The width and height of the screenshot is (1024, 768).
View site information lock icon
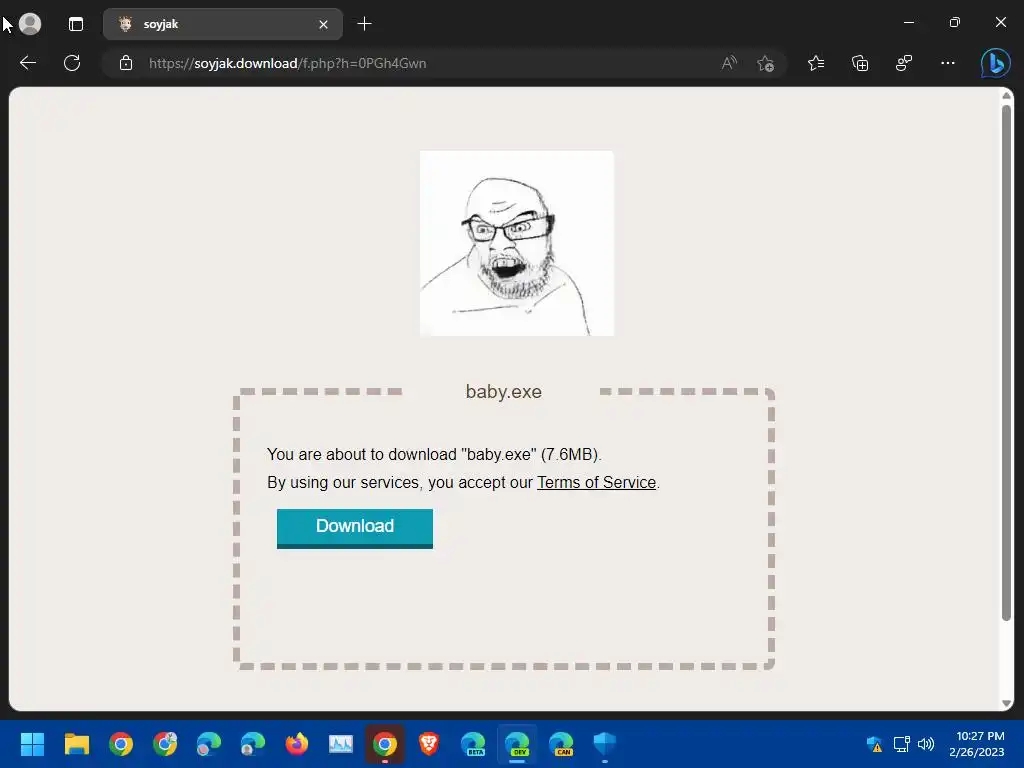tap(126, 63)
